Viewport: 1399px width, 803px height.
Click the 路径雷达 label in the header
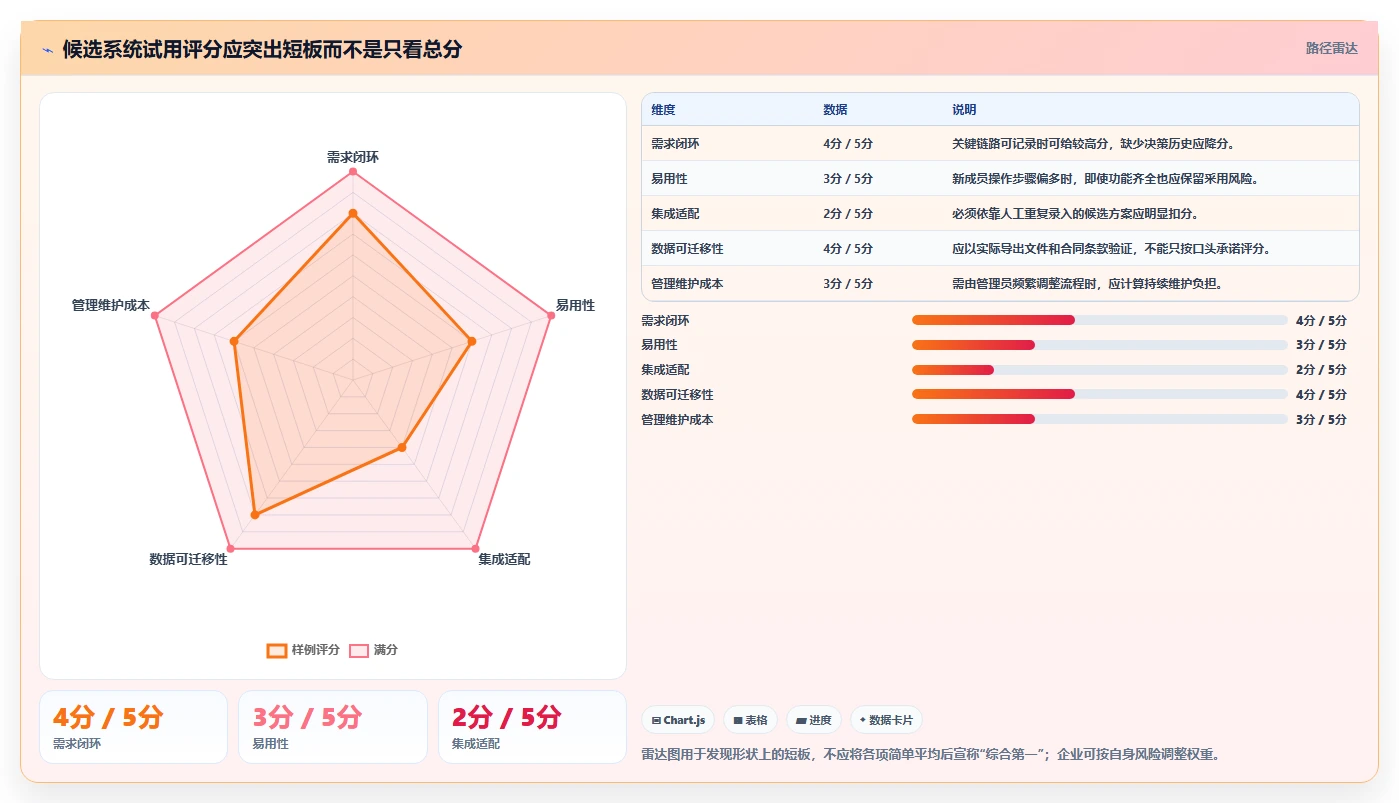(x=1331, y=48)
